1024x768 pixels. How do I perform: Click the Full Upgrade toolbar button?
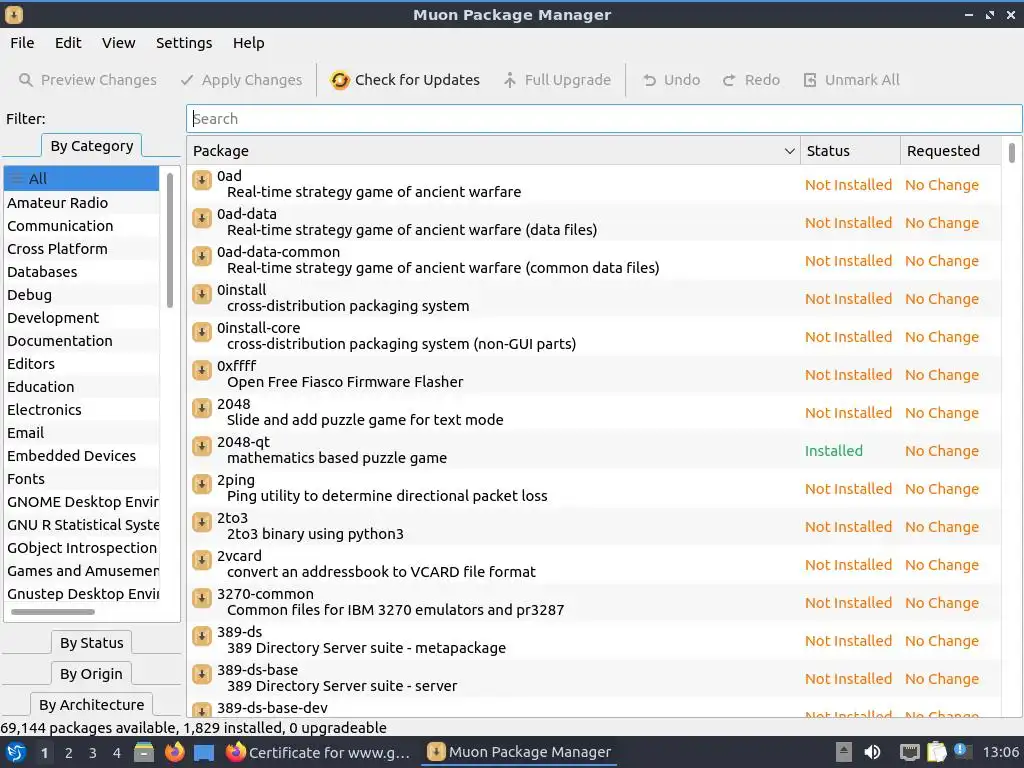tap(557, 80)
